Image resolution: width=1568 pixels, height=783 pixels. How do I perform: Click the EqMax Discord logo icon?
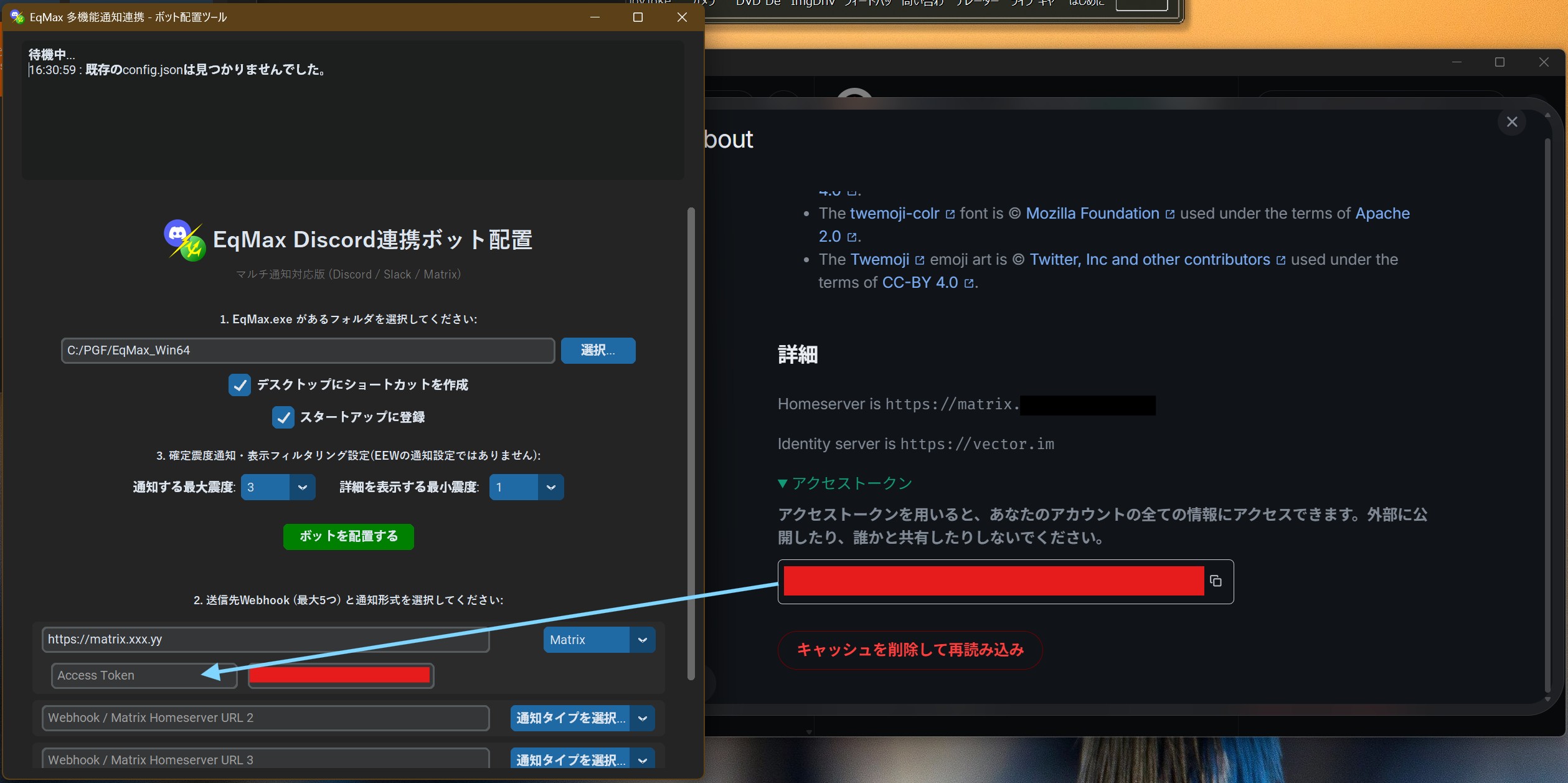(185, 240)
